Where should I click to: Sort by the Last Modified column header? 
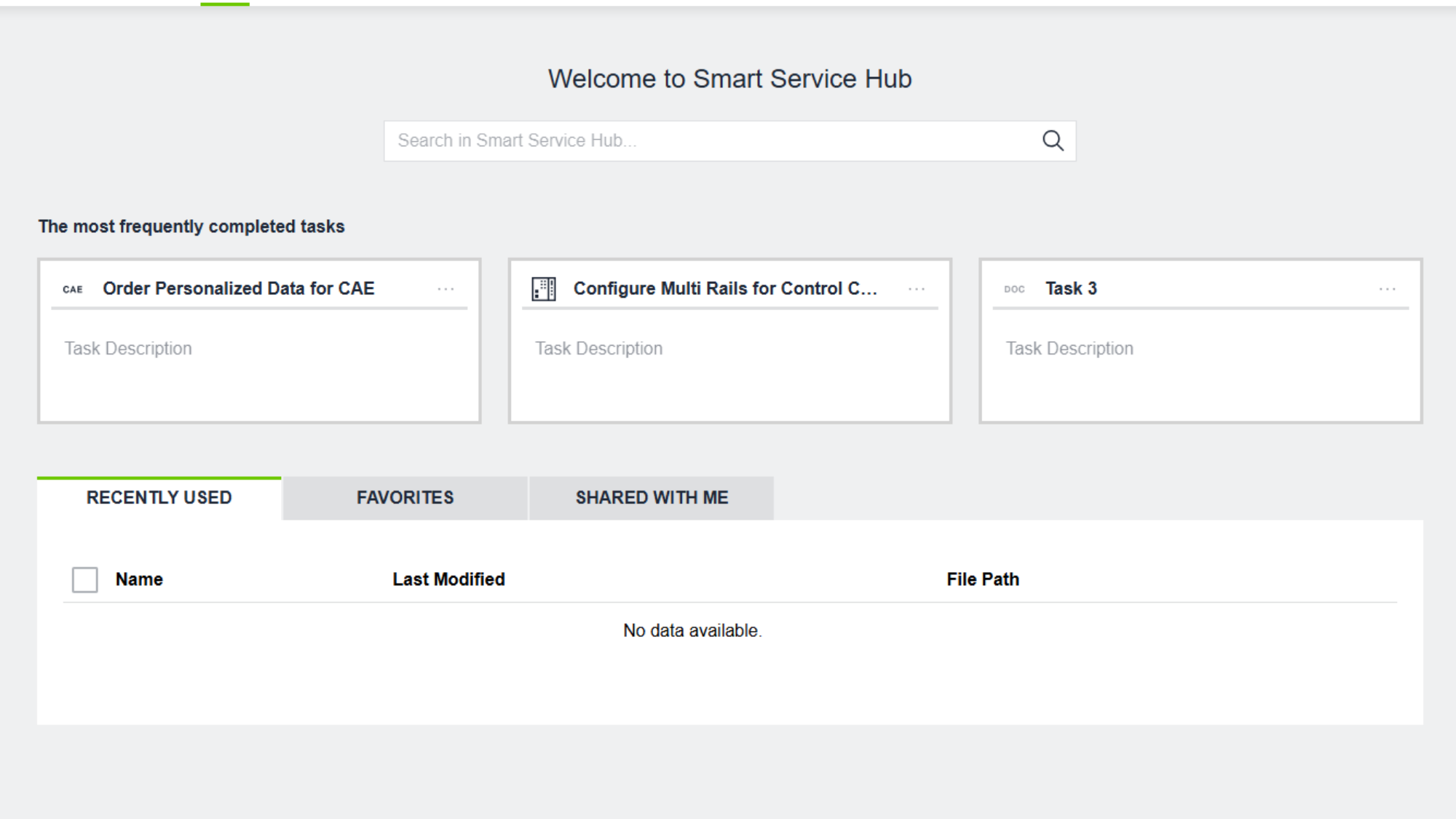(448, 579)
